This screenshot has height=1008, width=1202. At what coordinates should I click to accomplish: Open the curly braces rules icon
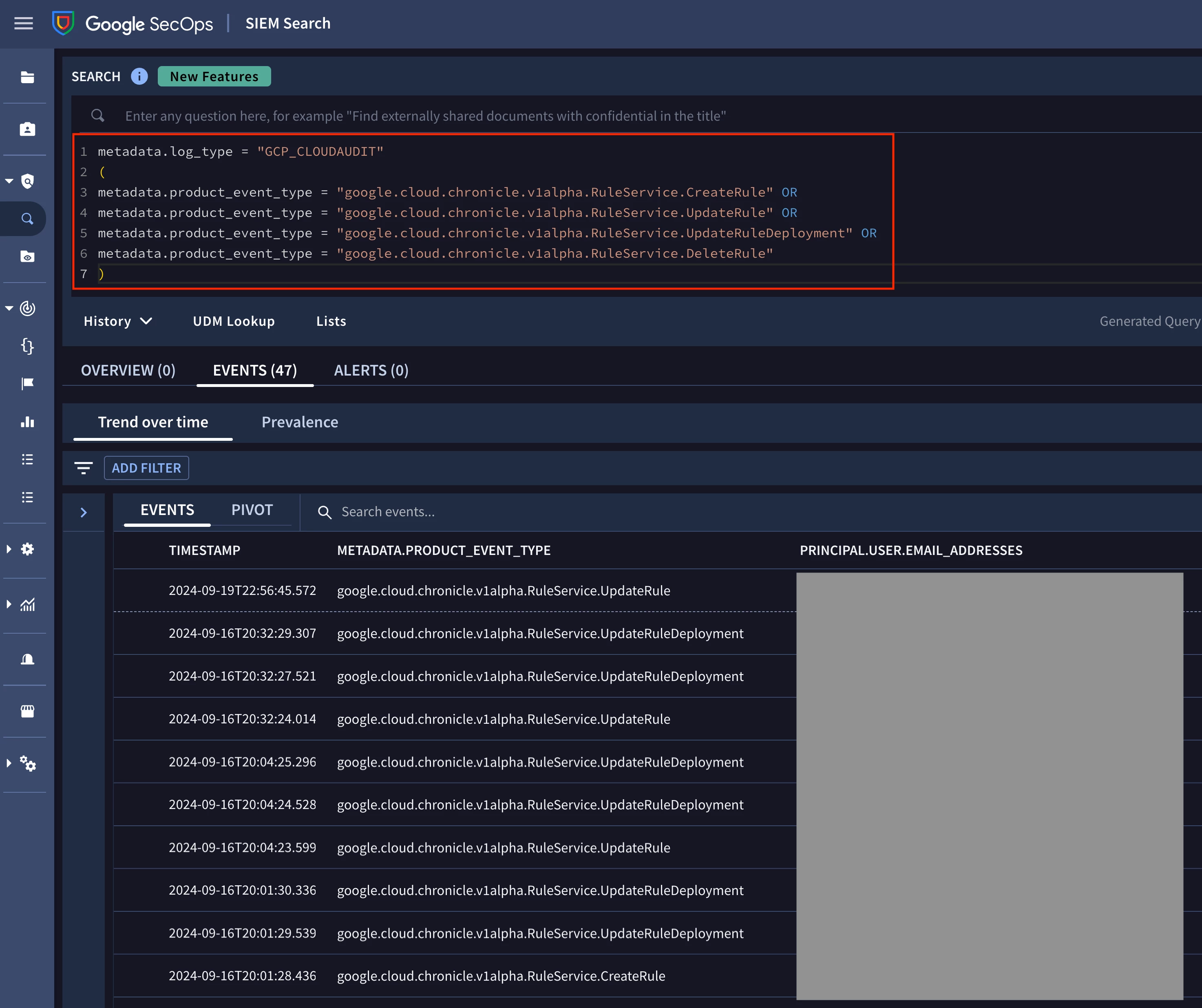[27, 346]
